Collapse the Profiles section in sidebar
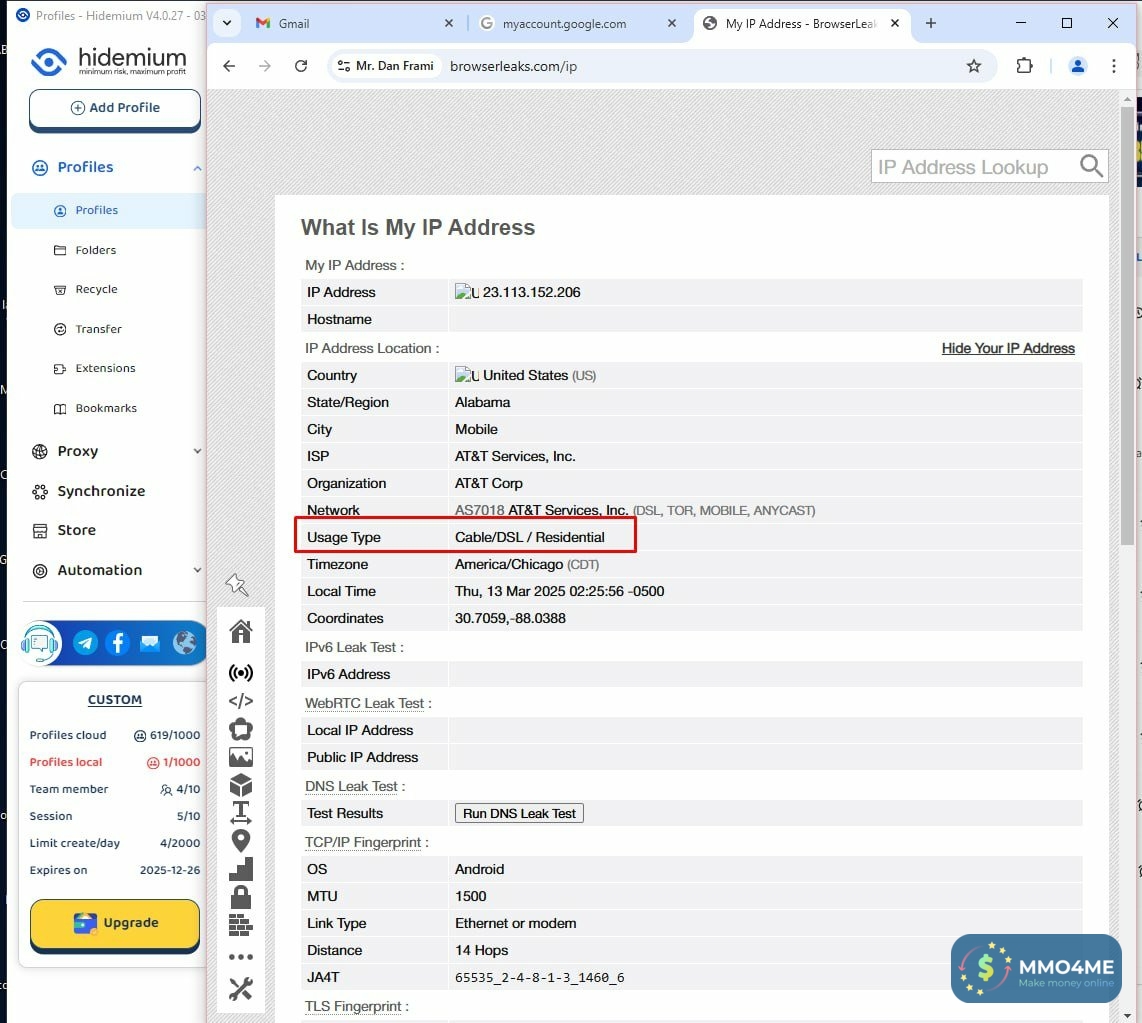 pos(197,168)
